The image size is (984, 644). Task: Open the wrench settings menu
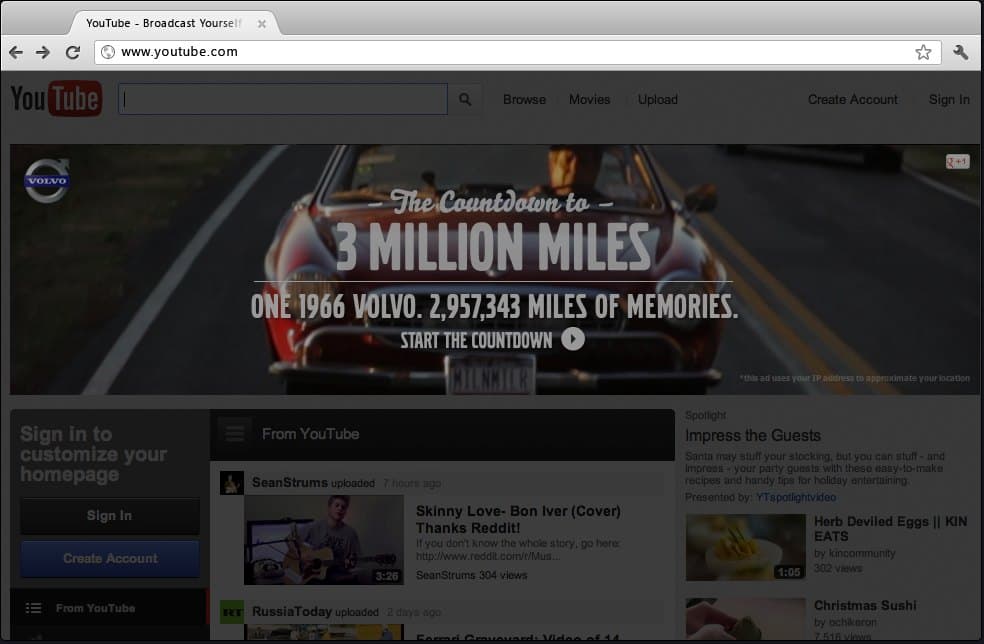click(961, 52)
